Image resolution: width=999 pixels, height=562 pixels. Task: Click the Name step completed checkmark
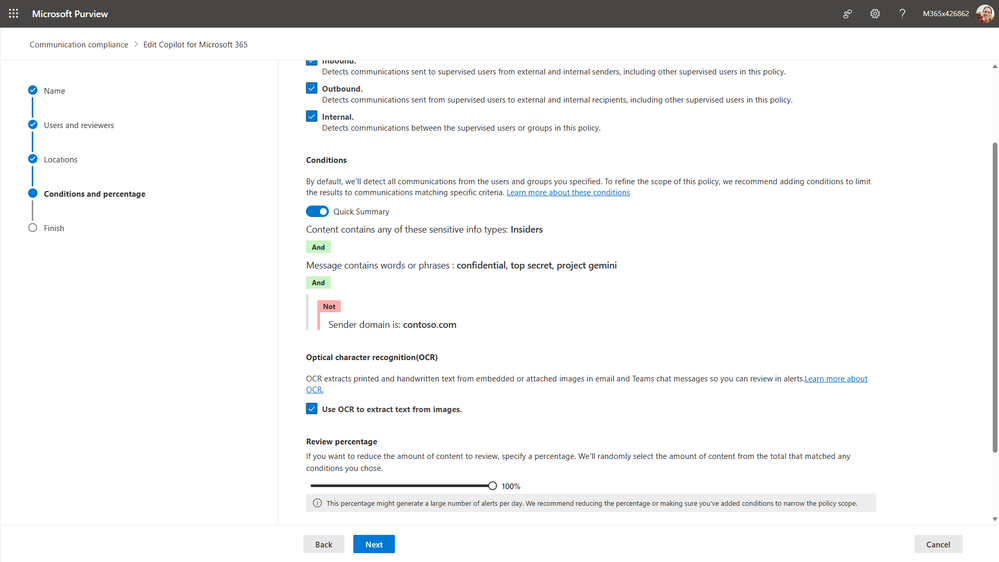tap(32, 90)
